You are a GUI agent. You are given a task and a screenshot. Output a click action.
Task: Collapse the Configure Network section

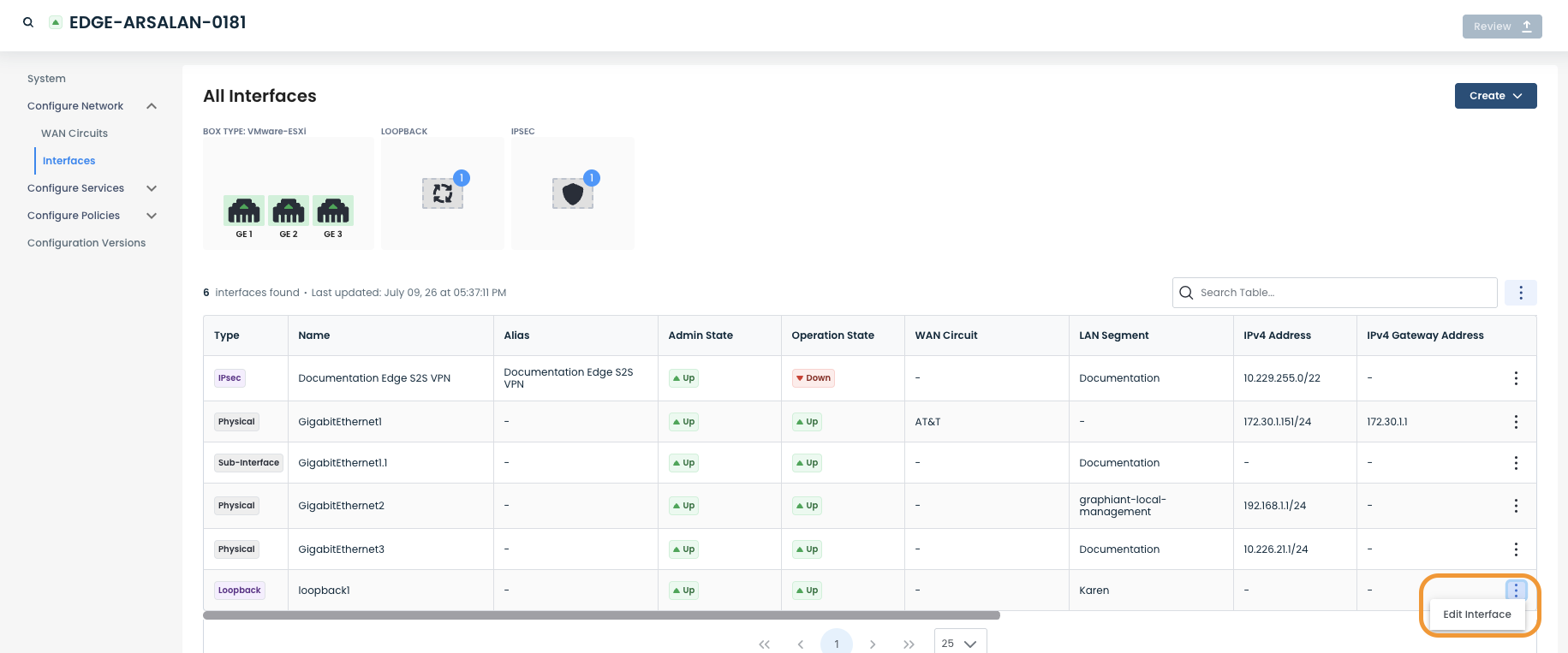[x=152, y=106]
